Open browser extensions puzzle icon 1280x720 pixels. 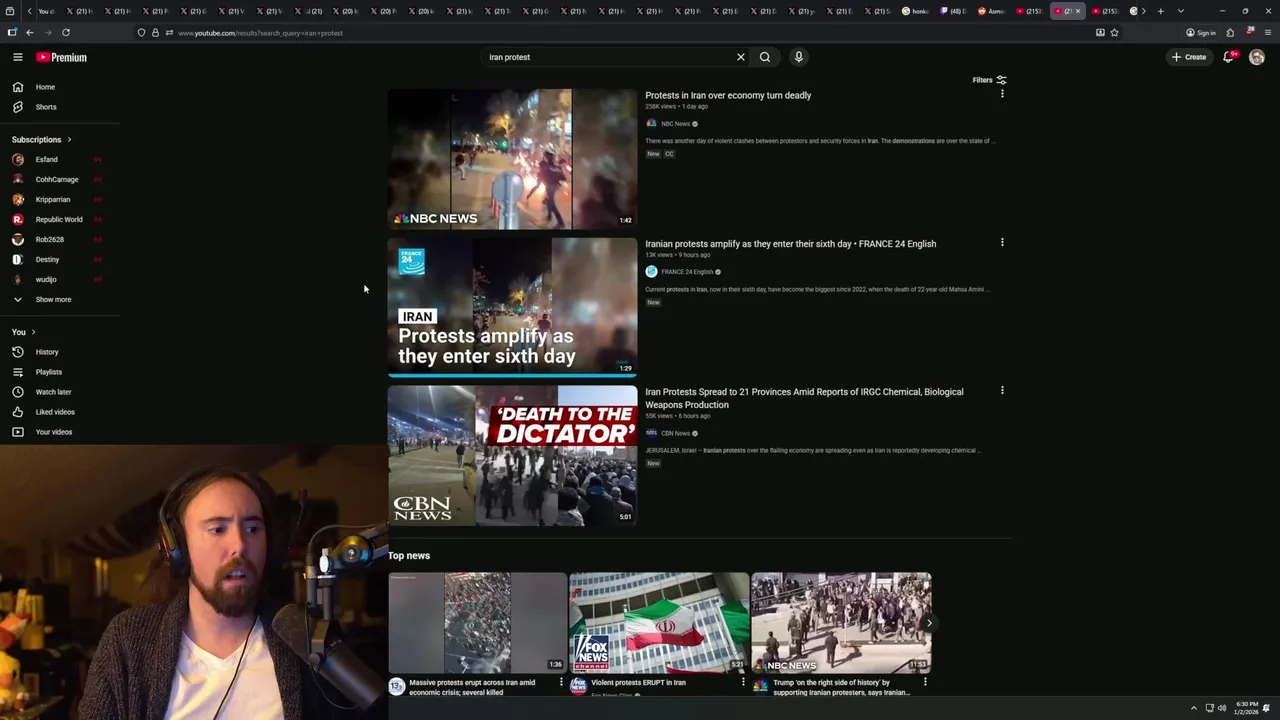coord(1230,32)
